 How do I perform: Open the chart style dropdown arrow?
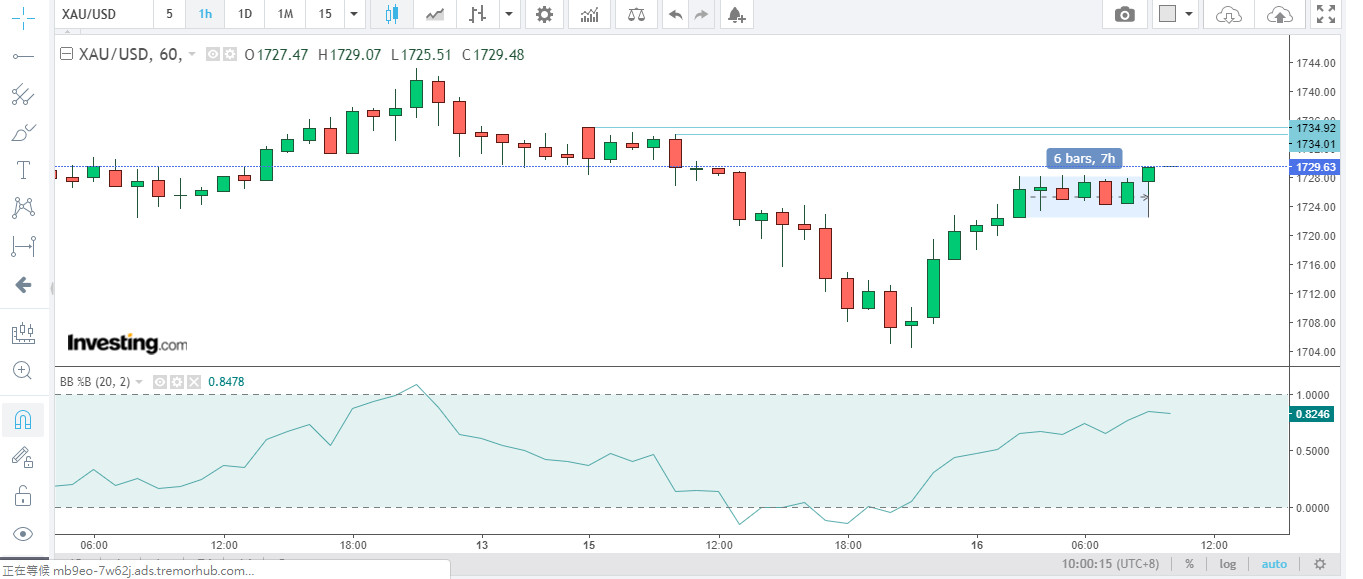[x=509, y=14]
